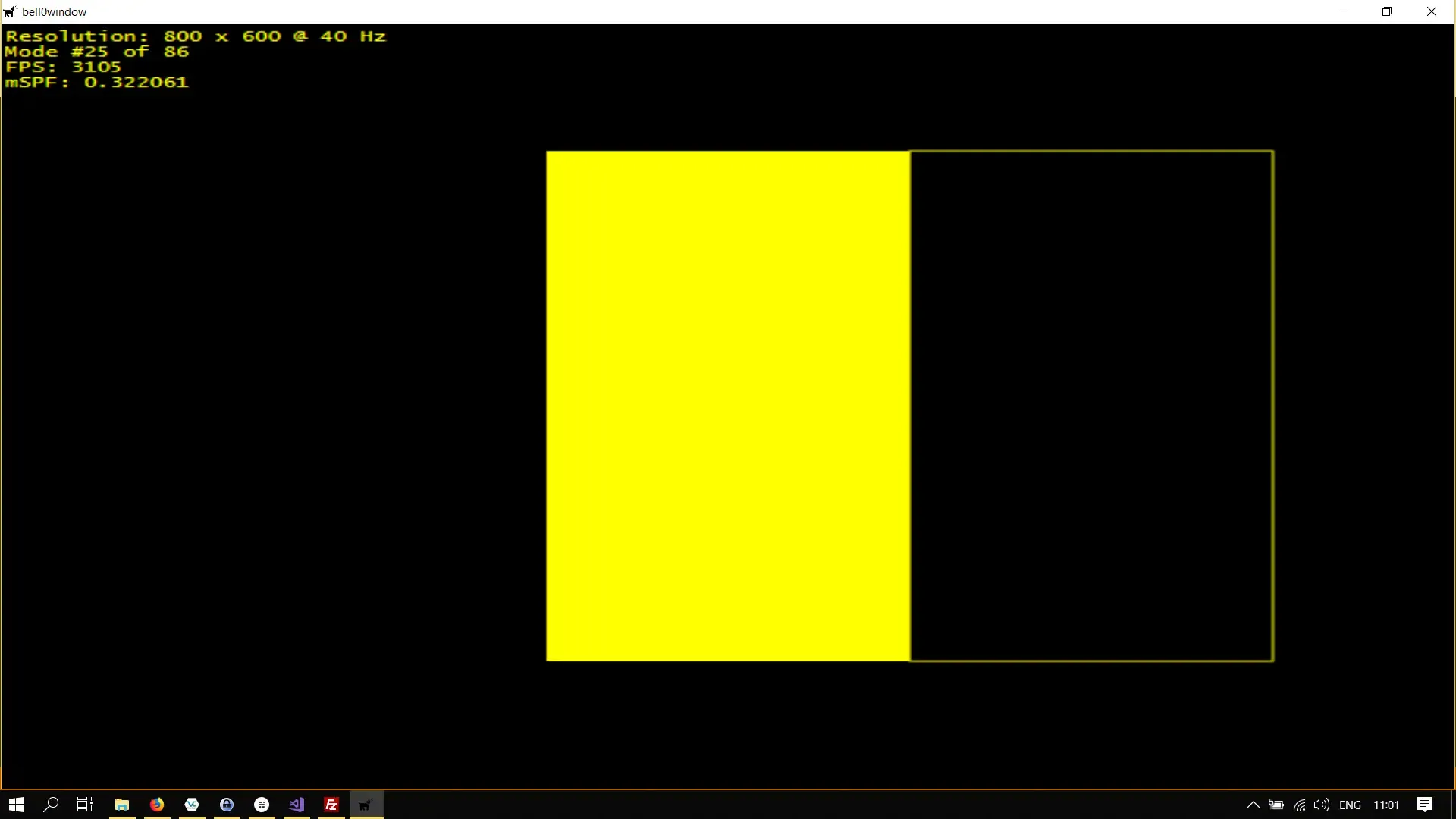The height and width of the screenshot is (819, 1456).
Task: Click the deer icon in the title bar
Action: [x=10, y=11]
